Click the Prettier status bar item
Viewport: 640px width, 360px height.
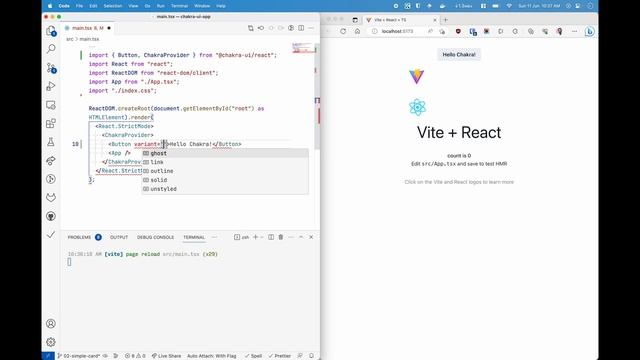(x=280, y=356)
